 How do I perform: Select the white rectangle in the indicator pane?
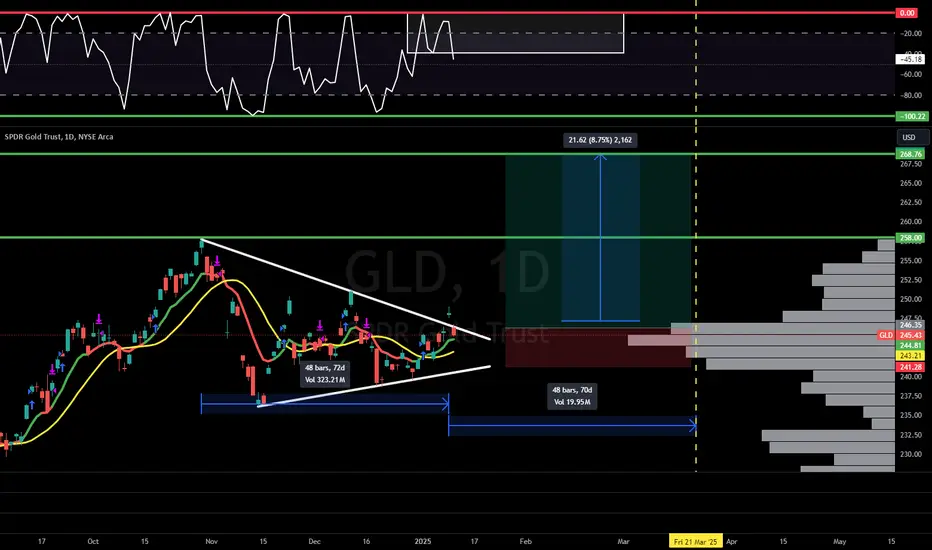[x=515, y=33]
